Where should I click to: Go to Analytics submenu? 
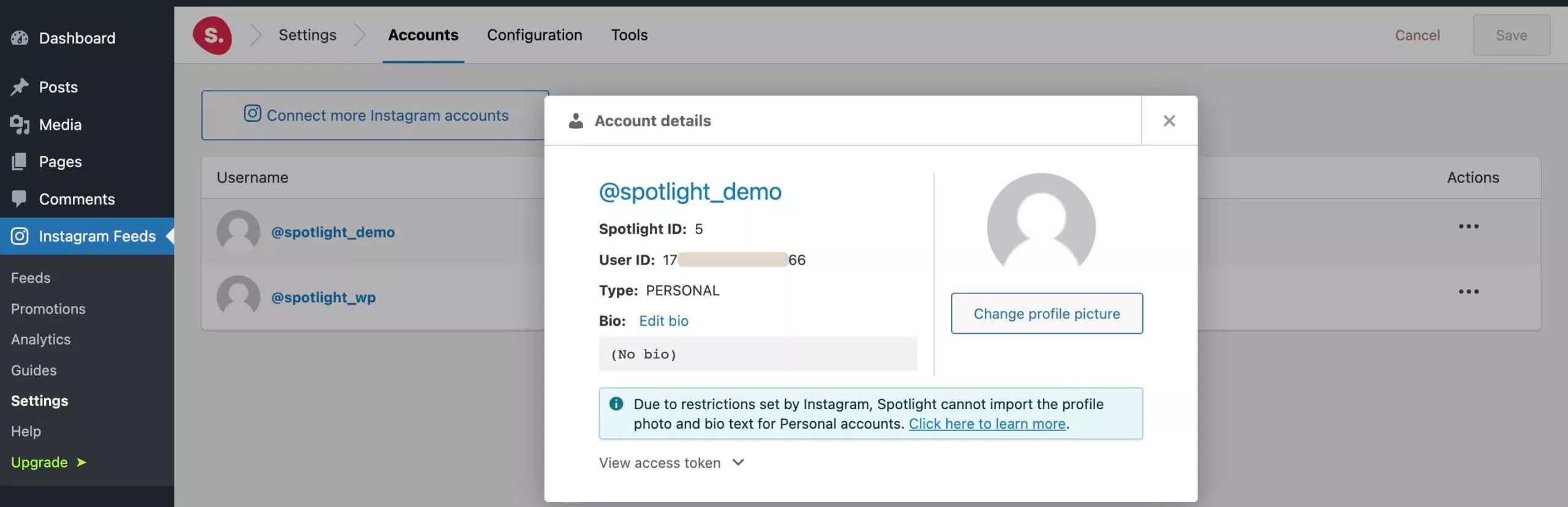[x=40, y=339]
